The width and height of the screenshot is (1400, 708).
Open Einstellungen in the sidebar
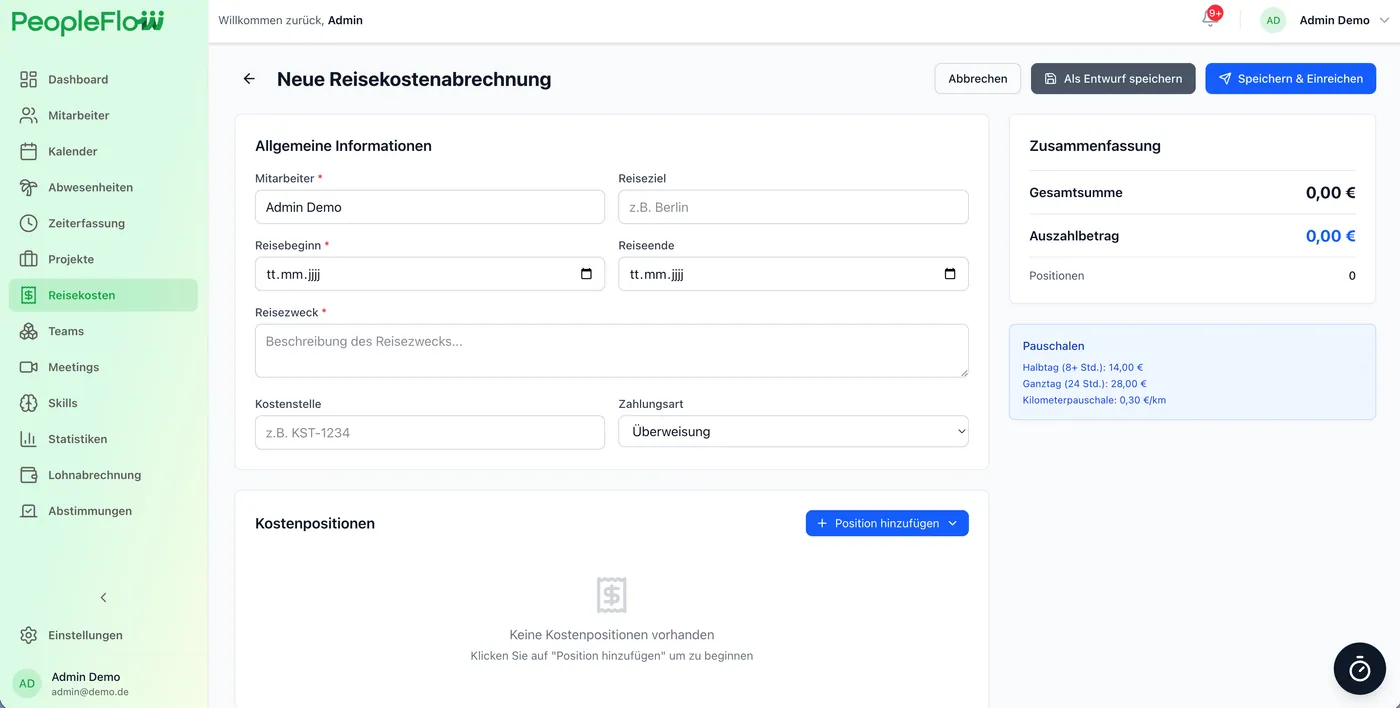click(103, 635)
